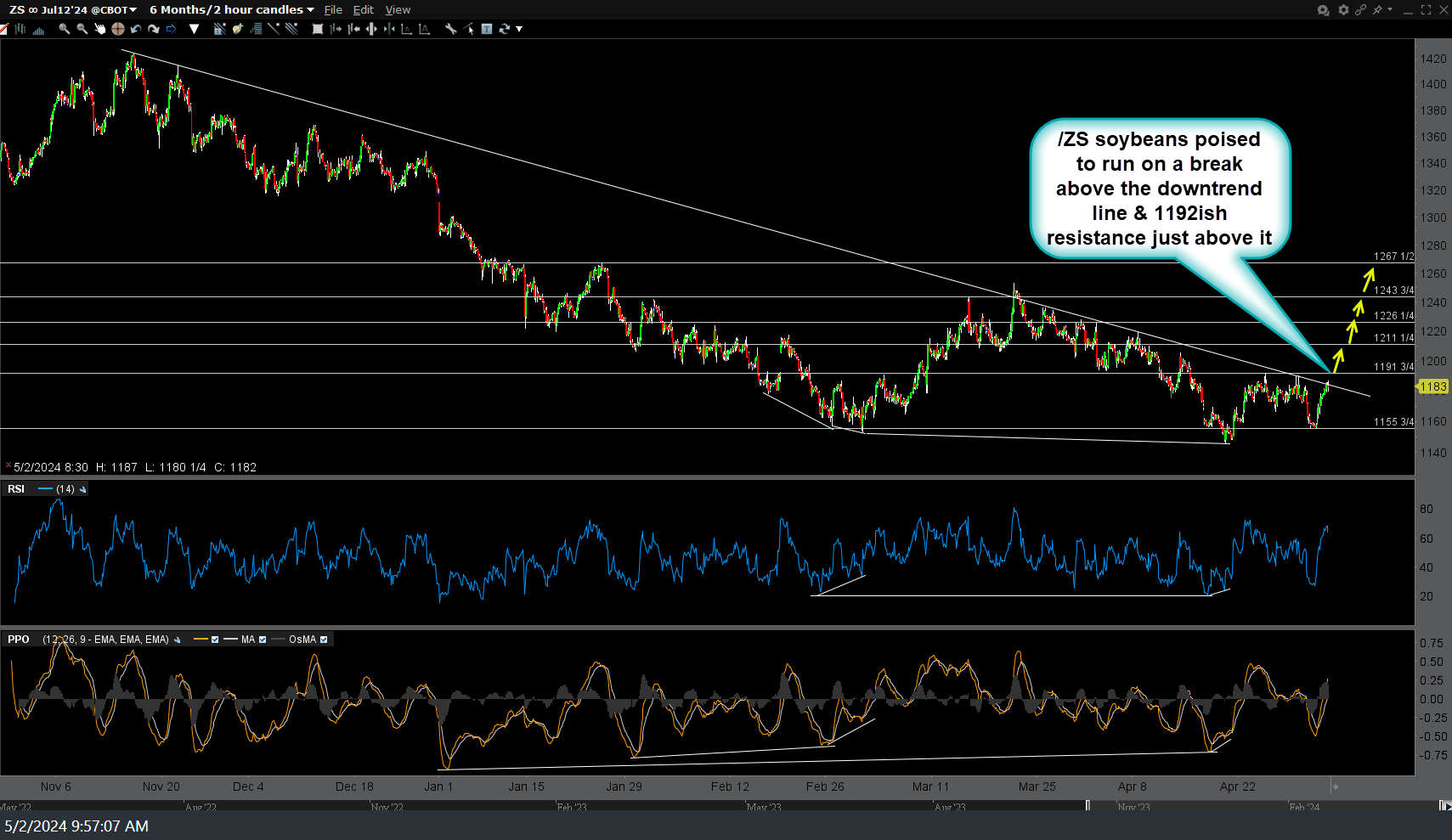Open chart settings gear icon
This screenshot has height=840, width=1452.
tap(1343, 10)
